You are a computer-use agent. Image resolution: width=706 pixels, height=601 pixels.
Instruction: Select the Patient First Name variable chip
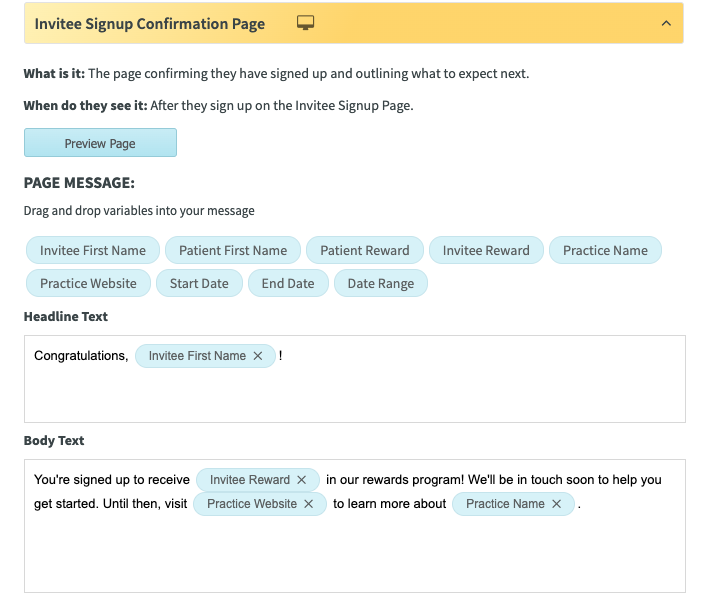tap(233, 250)
